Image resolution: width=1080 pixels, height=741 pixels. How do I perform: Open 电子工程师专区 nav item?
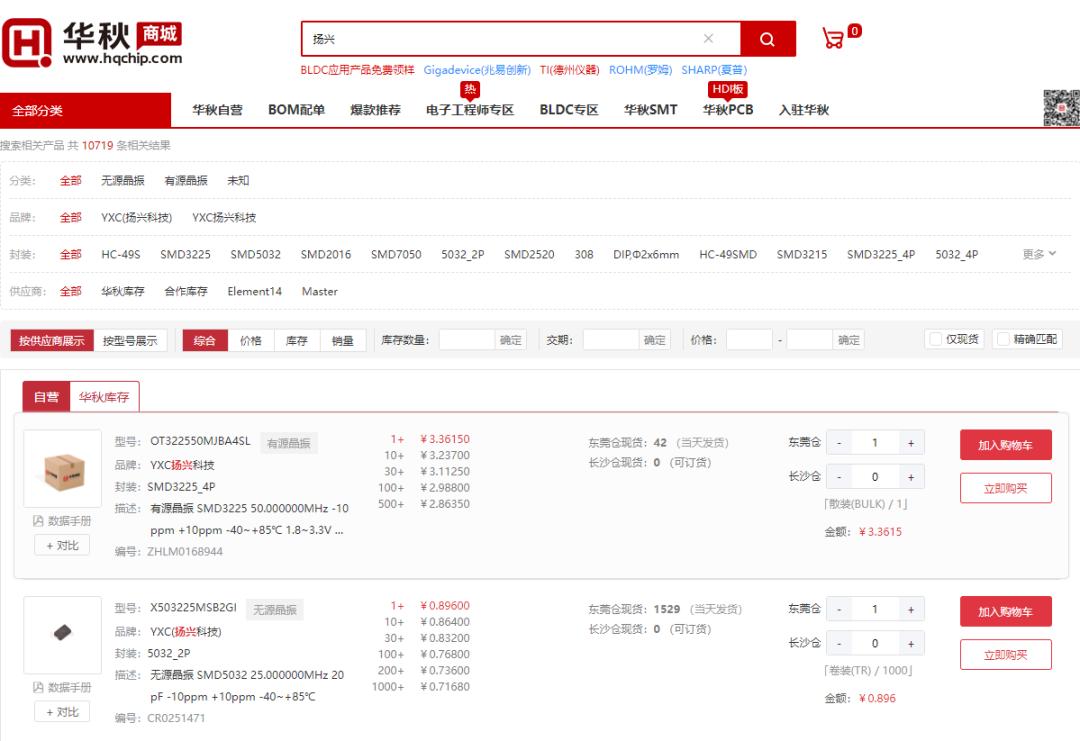coord(470,110)
